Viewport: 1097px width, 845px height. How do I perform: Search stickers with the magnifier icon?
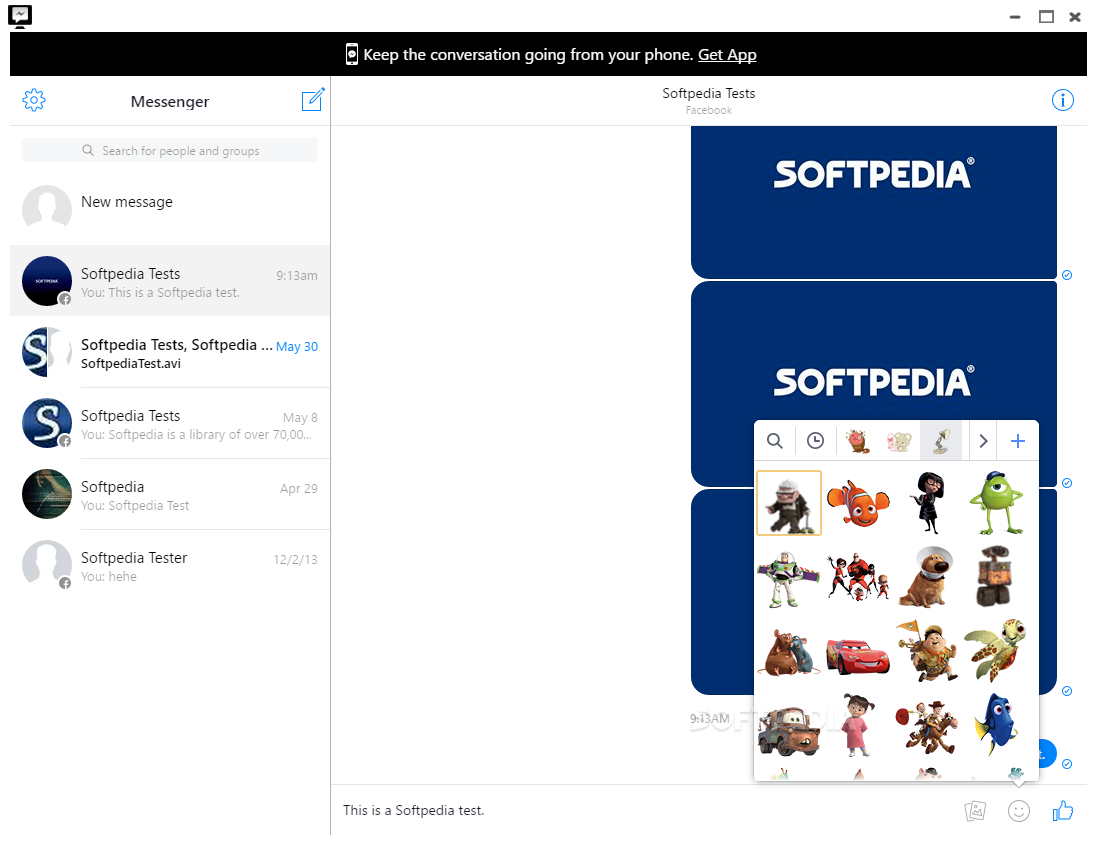(x=774, y=441)
